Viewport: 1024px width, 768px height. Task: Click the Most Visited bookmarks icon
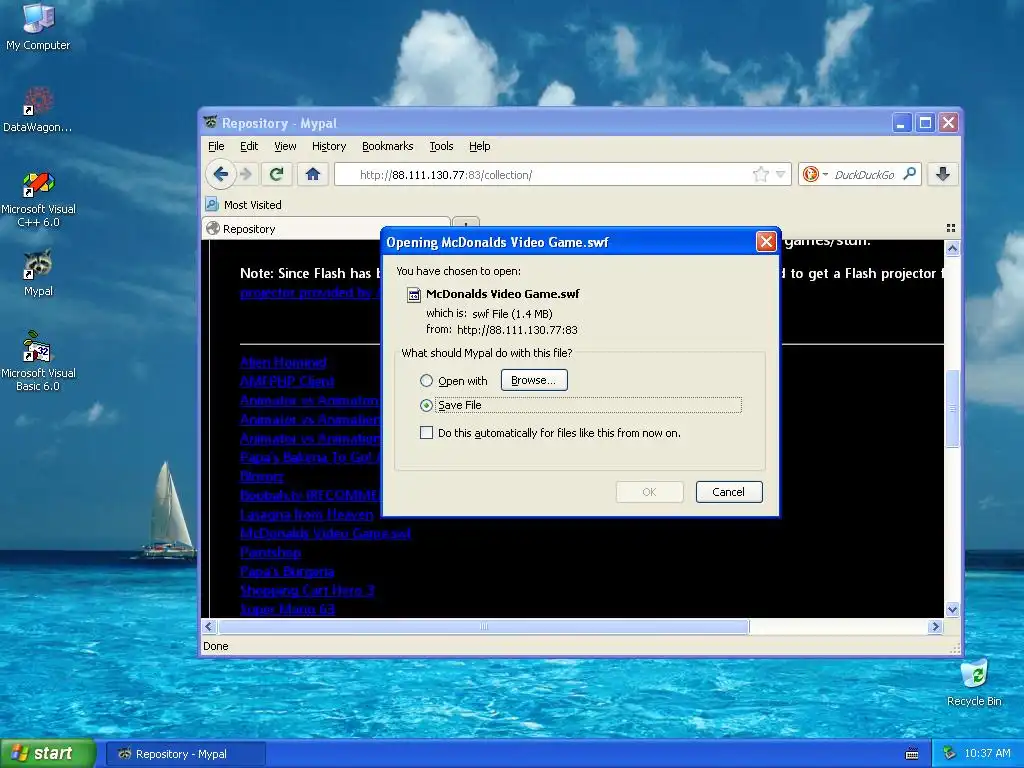pos(212,204)
